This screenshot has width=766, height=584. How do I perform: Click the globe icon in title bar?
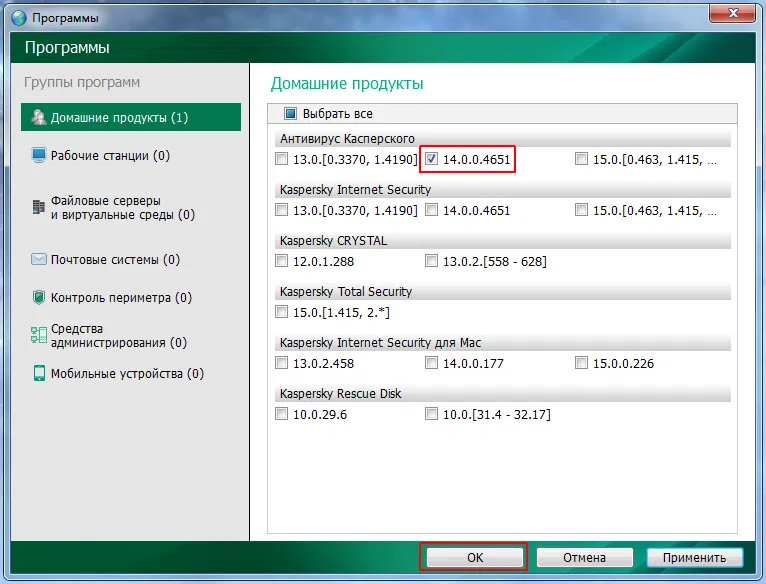[x=19, y=18]
